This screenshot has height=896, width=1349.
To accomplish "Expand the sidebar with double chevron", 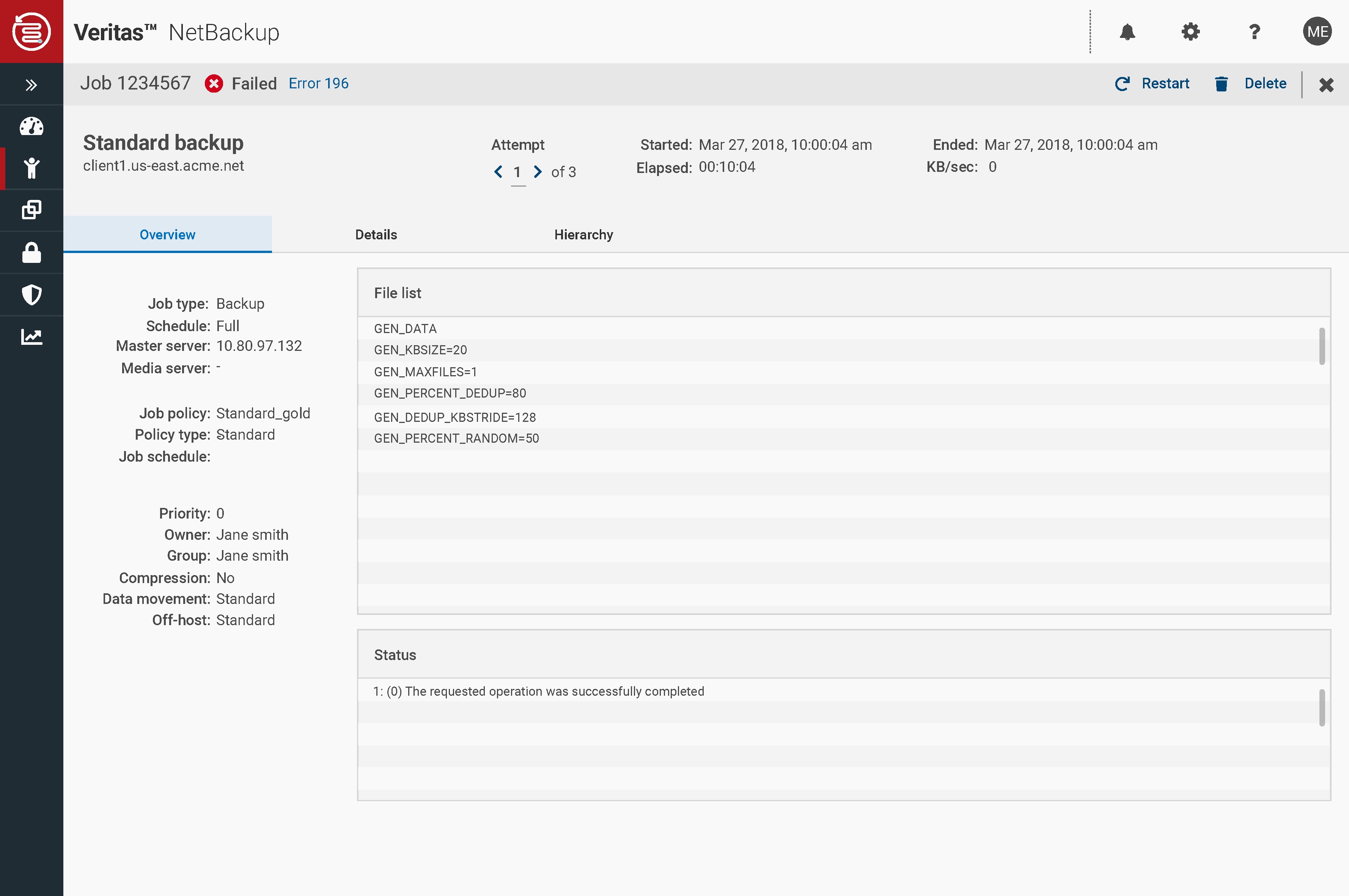I will [31, 85].
